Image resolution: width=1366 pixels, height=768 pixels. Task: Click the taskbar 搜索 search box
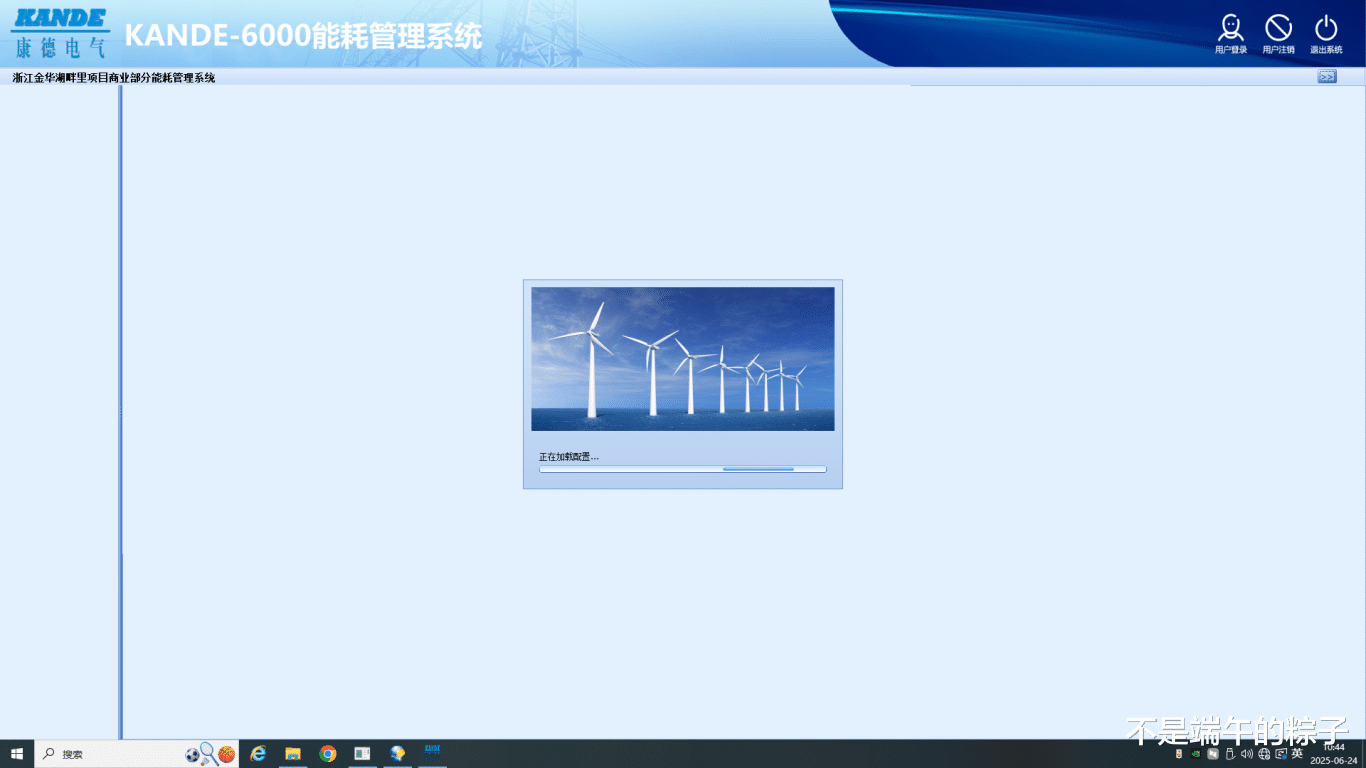(136, 754)
